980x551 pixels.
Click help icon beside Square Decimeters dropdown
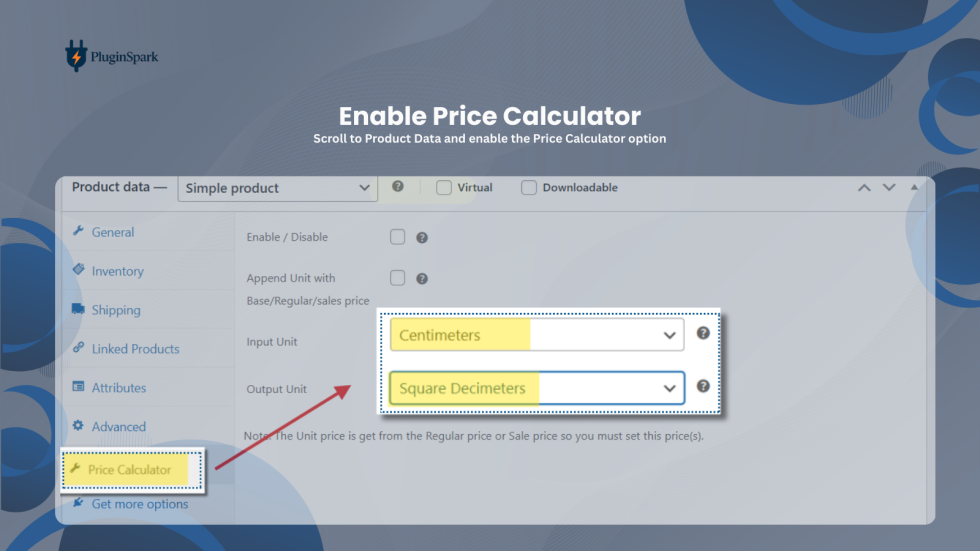pos(703,386)
